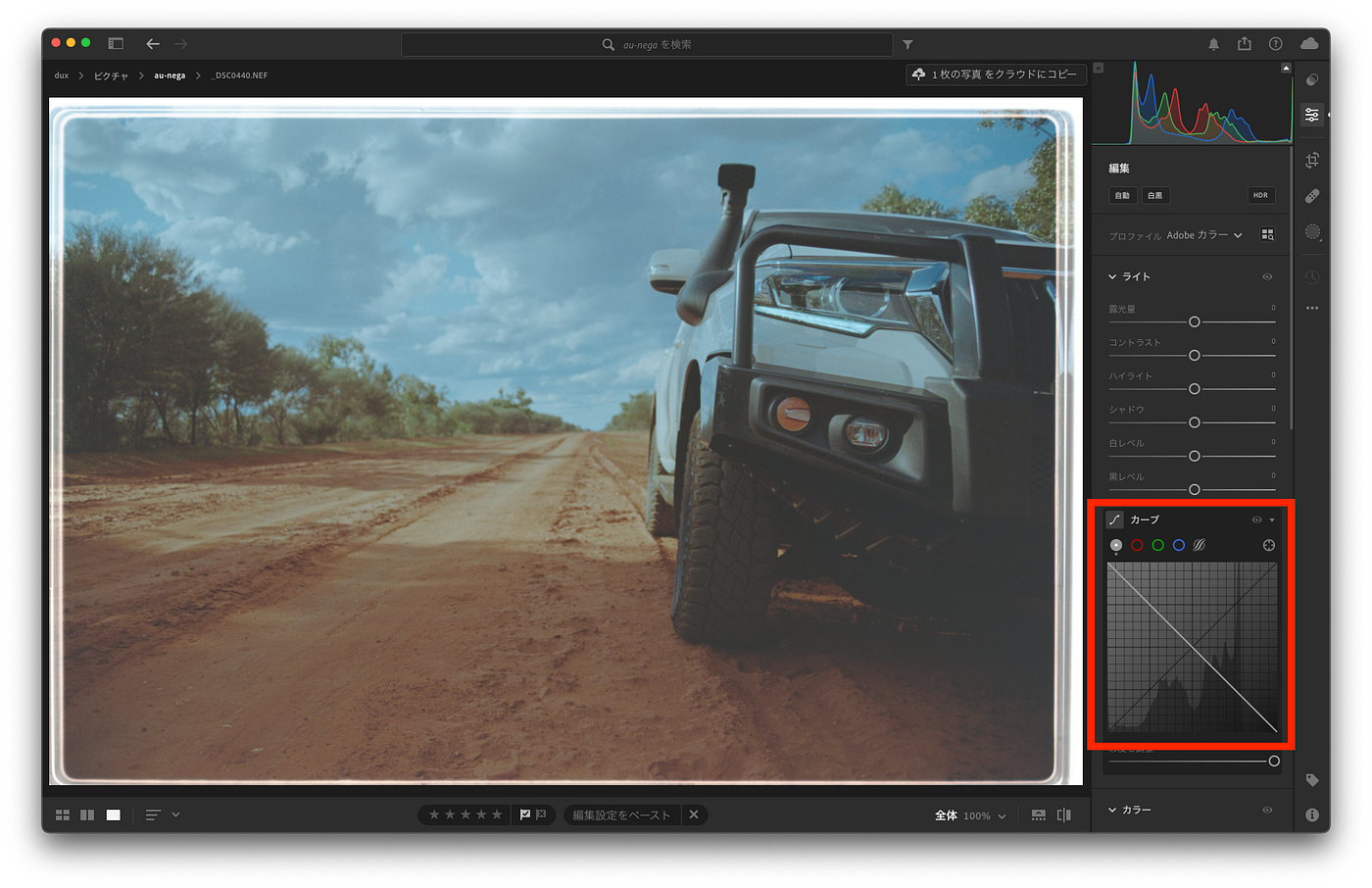Select the blue channel curve
1372x888 pixels.
pos(1179,545)
